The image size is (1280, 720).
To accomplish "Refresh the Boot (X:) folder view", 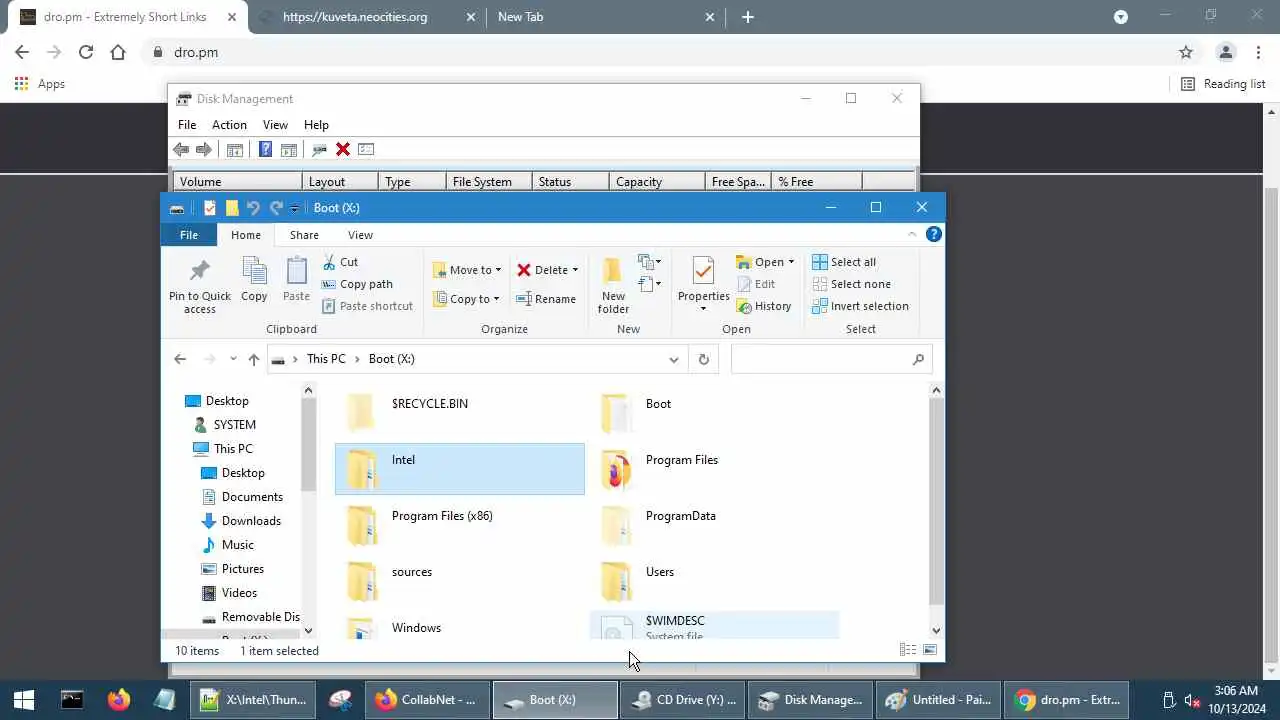I will point(704,359).
